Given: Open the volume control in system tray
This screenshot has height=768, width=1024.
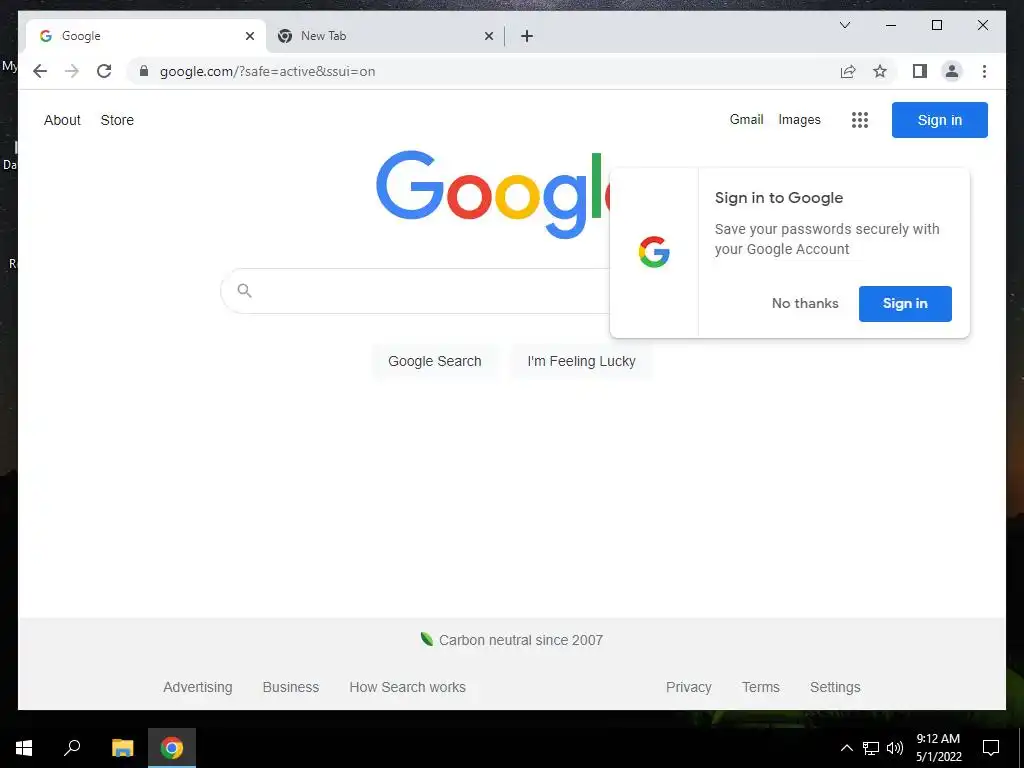Looking at the screenshot, I should (x=895, y=748).
